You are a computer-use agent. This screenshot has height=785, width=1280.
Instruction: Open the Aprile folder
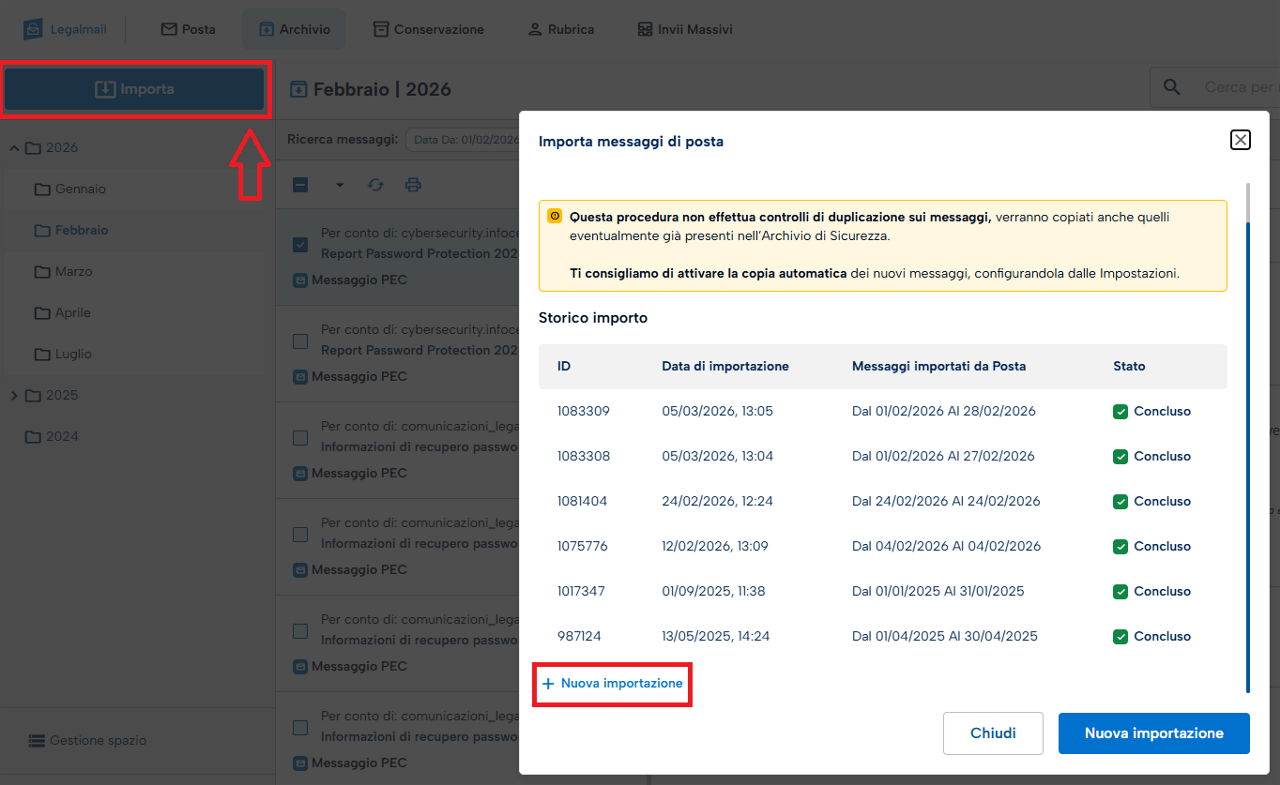click(x=62, y=313)
